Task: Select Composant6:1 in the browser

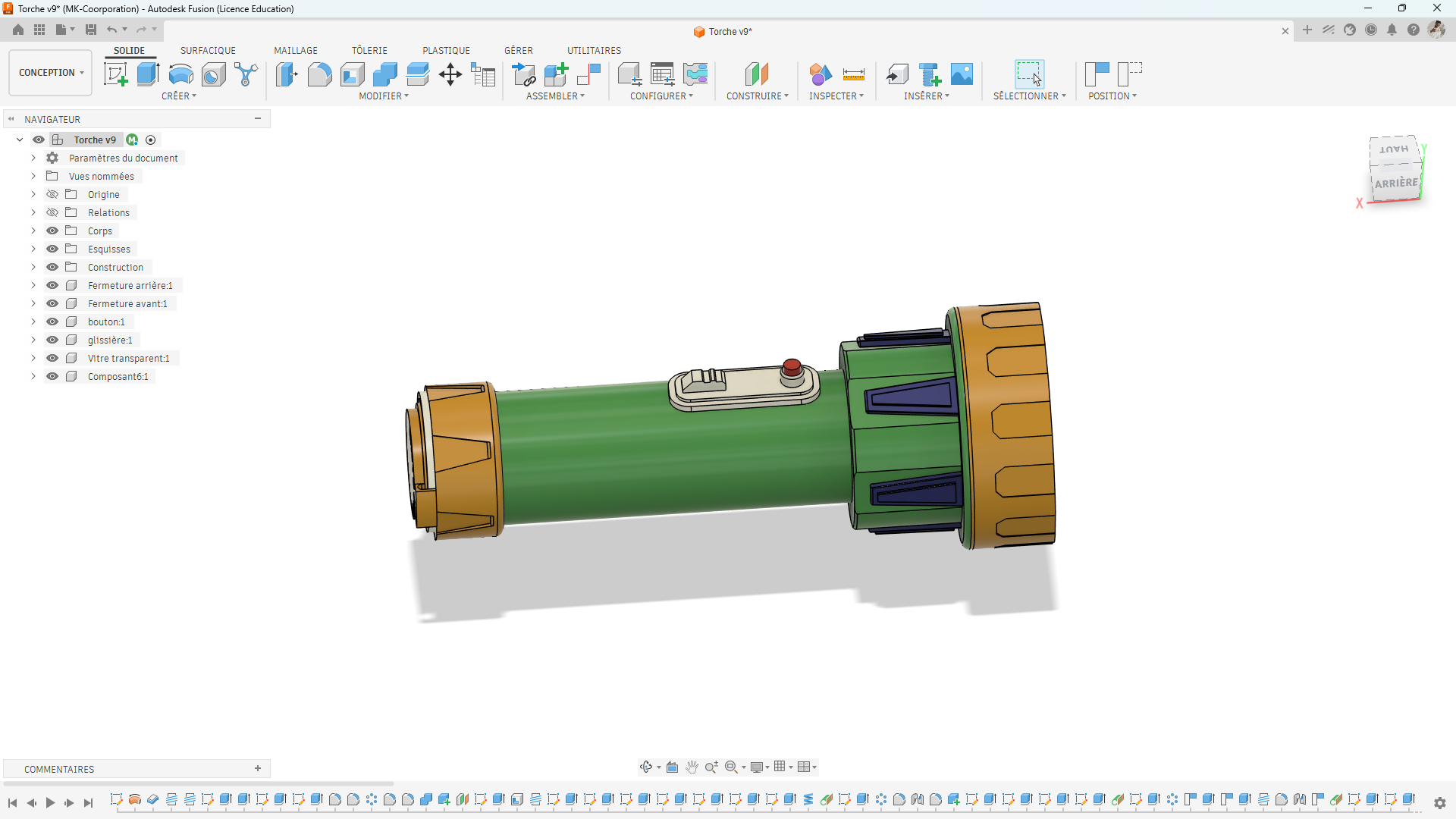Action: tap(118, 377)
